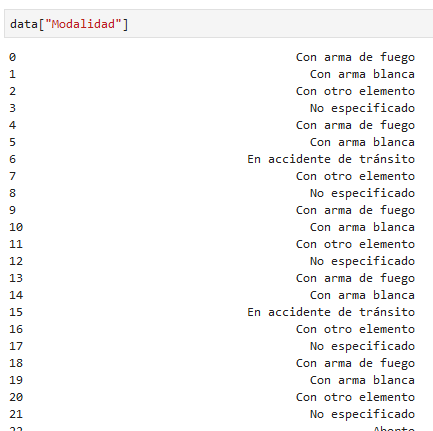Click the "Modalidad" string in the code

click(x=83, y=24)
